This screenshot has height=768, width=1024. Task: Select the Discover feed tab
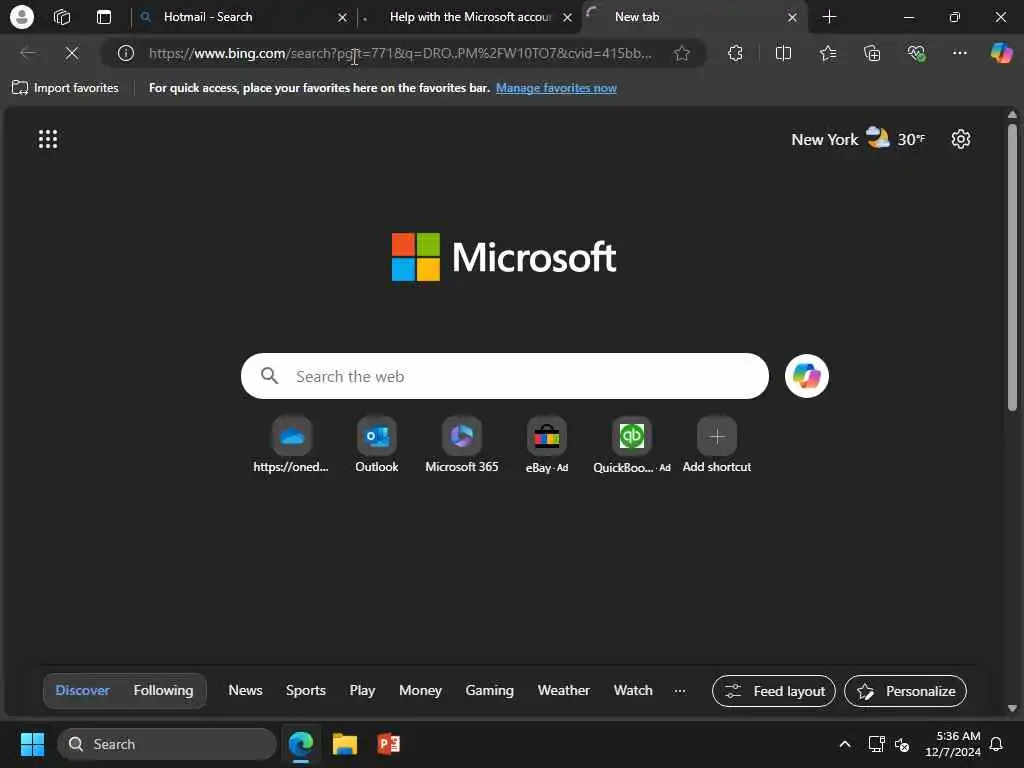click(82, 690)
